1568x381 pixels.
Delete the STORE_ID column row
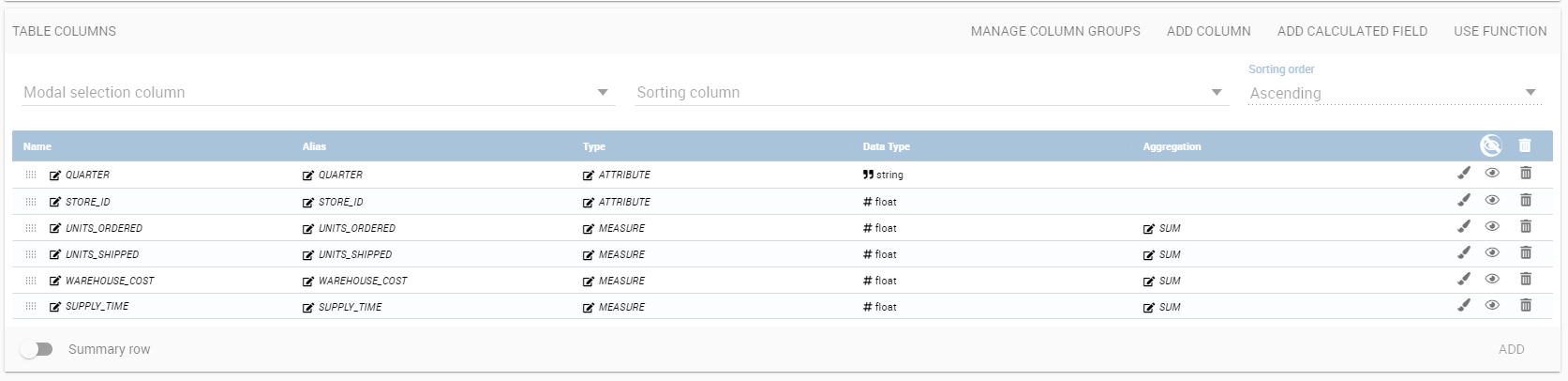coord(1526,200)
